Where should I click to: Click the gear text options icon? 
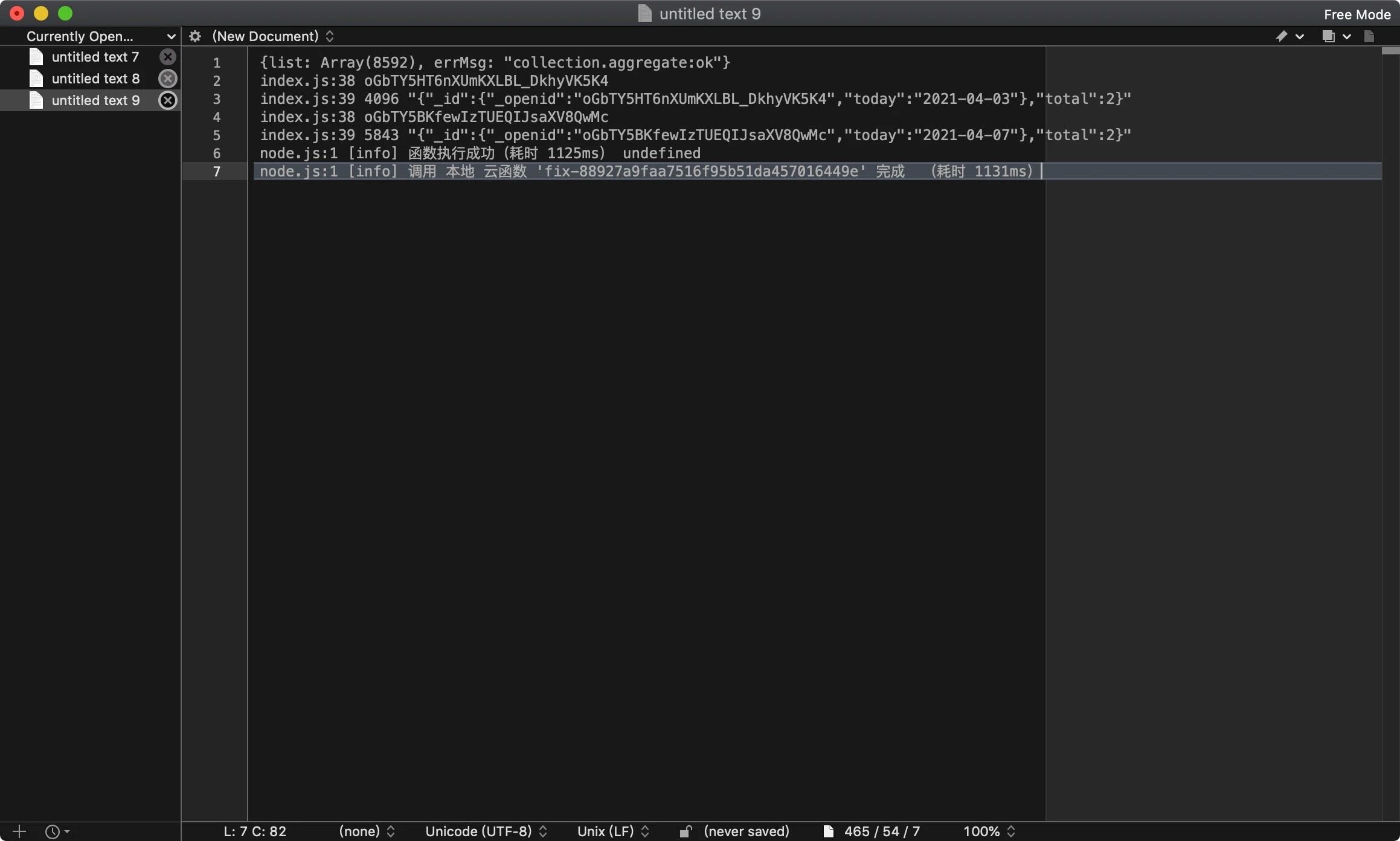[x=194, y=36]
